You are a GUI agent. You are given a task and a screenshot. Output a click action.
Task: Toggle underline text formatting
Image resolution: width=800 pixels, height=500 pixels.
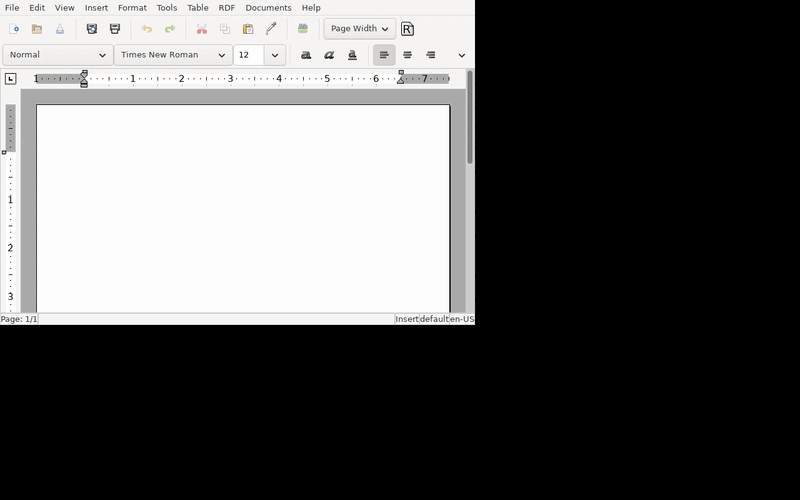(x=353, y=55)
